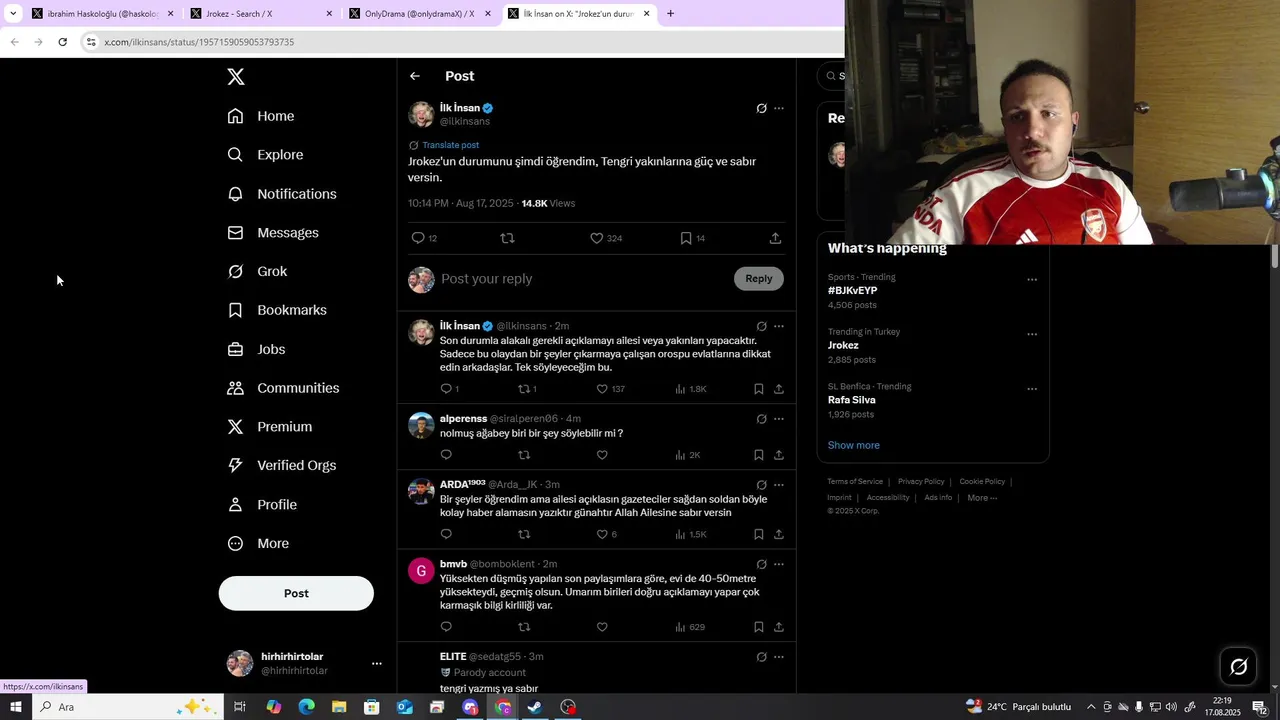Repost the main post

pos(507,238)
